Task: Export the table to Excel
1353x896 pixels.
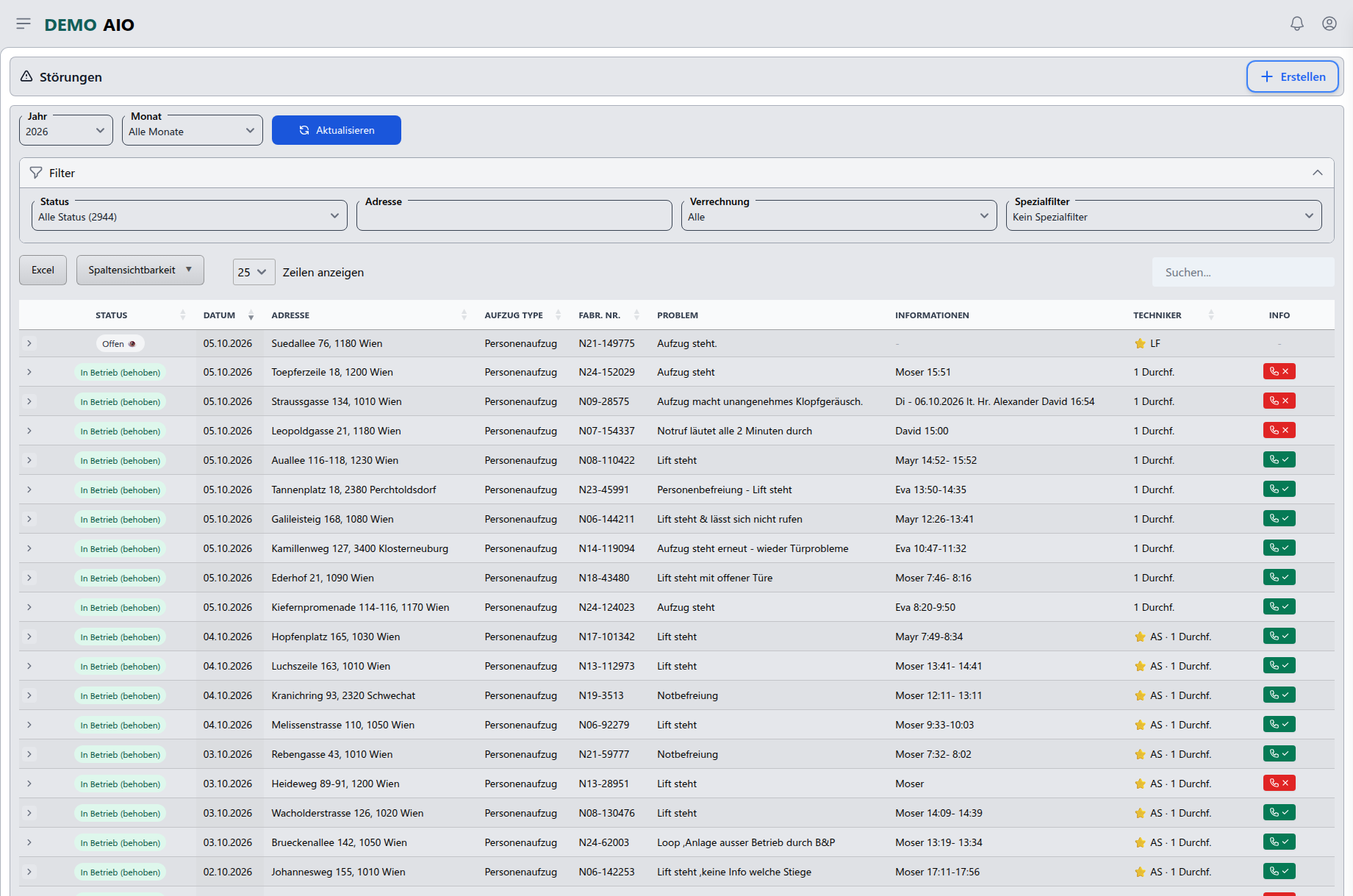Action: 43,270
